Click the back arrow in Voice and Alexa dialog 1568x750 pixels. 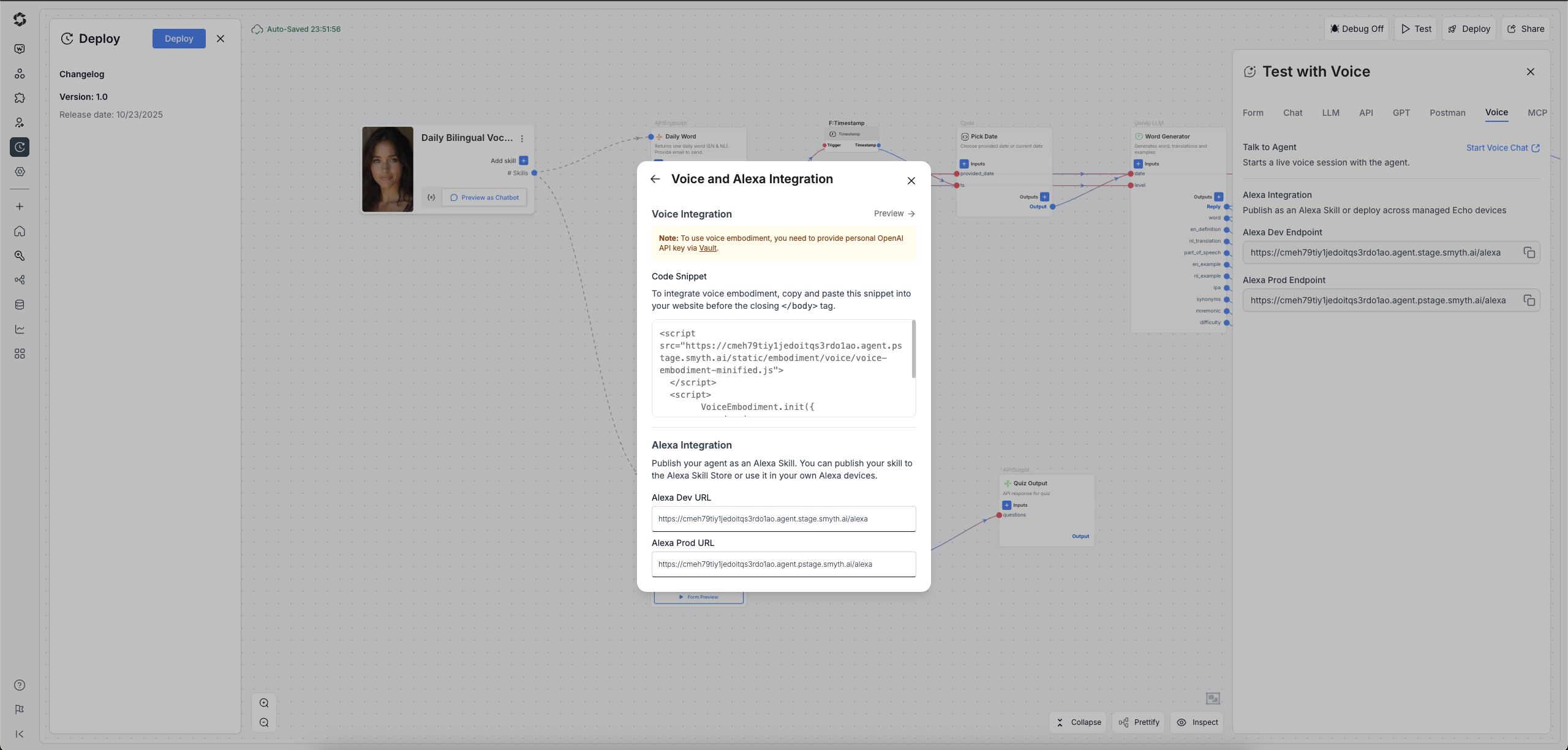pos(655,179)
